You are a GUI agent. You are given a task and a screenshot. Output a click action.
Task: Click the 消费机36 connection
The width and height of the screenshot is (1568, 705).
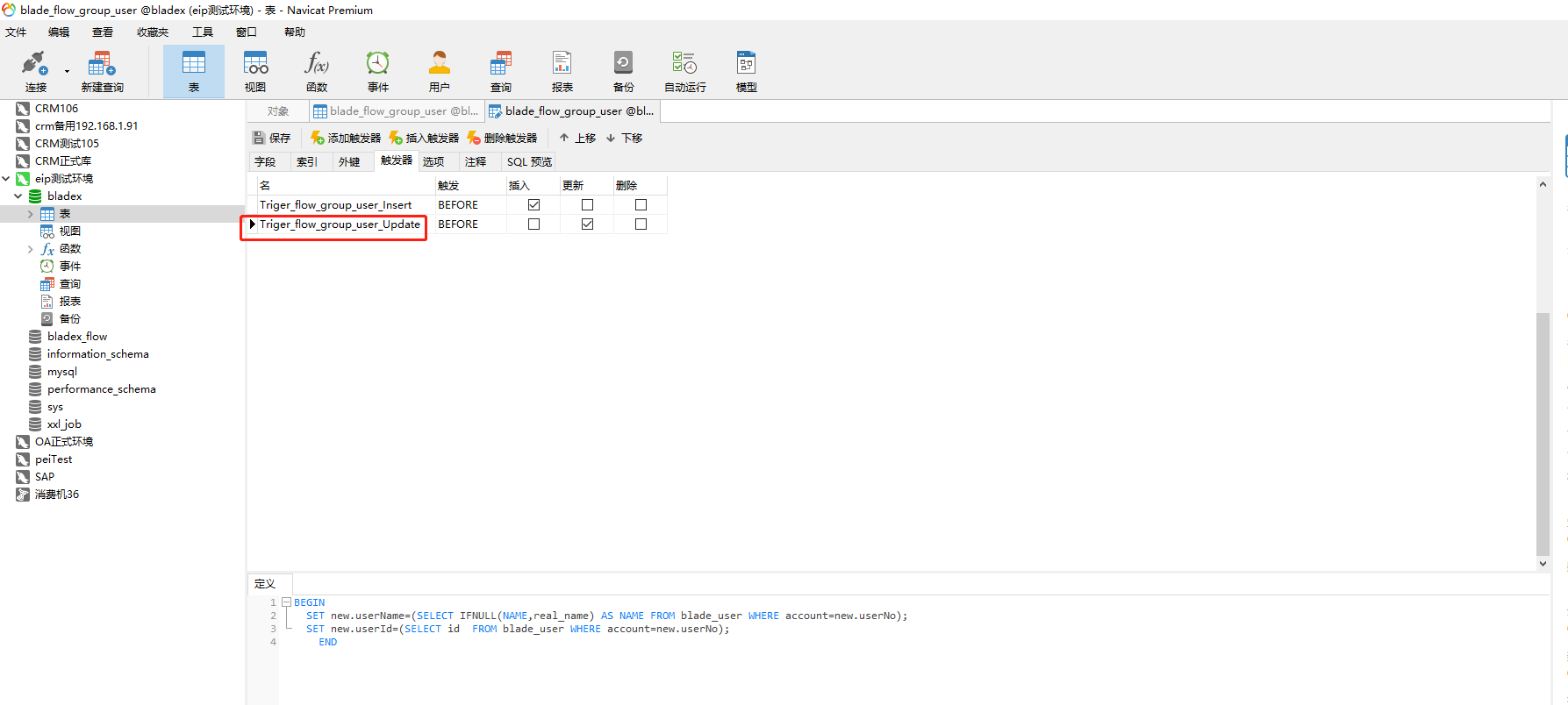tap(56, 494)
